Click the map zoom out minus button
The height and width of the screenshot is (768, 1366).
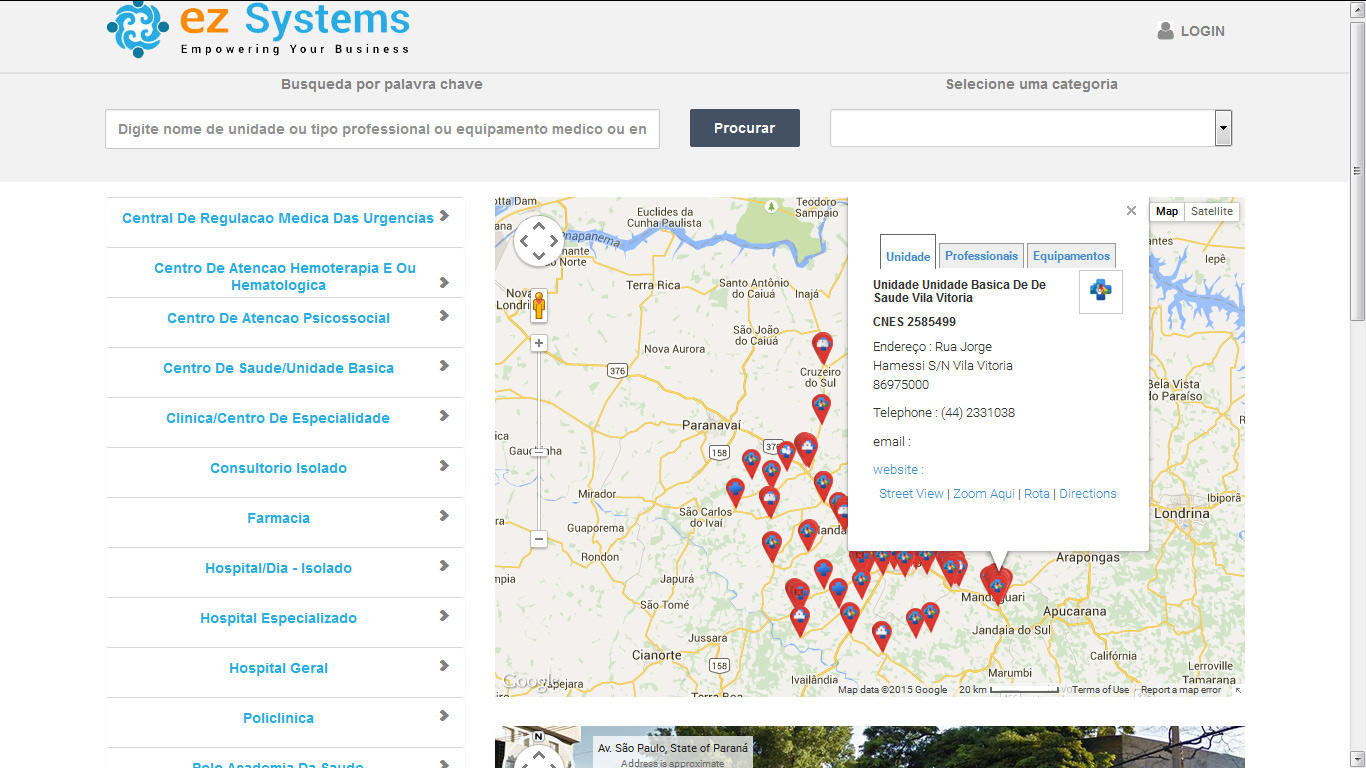[539, 539]
